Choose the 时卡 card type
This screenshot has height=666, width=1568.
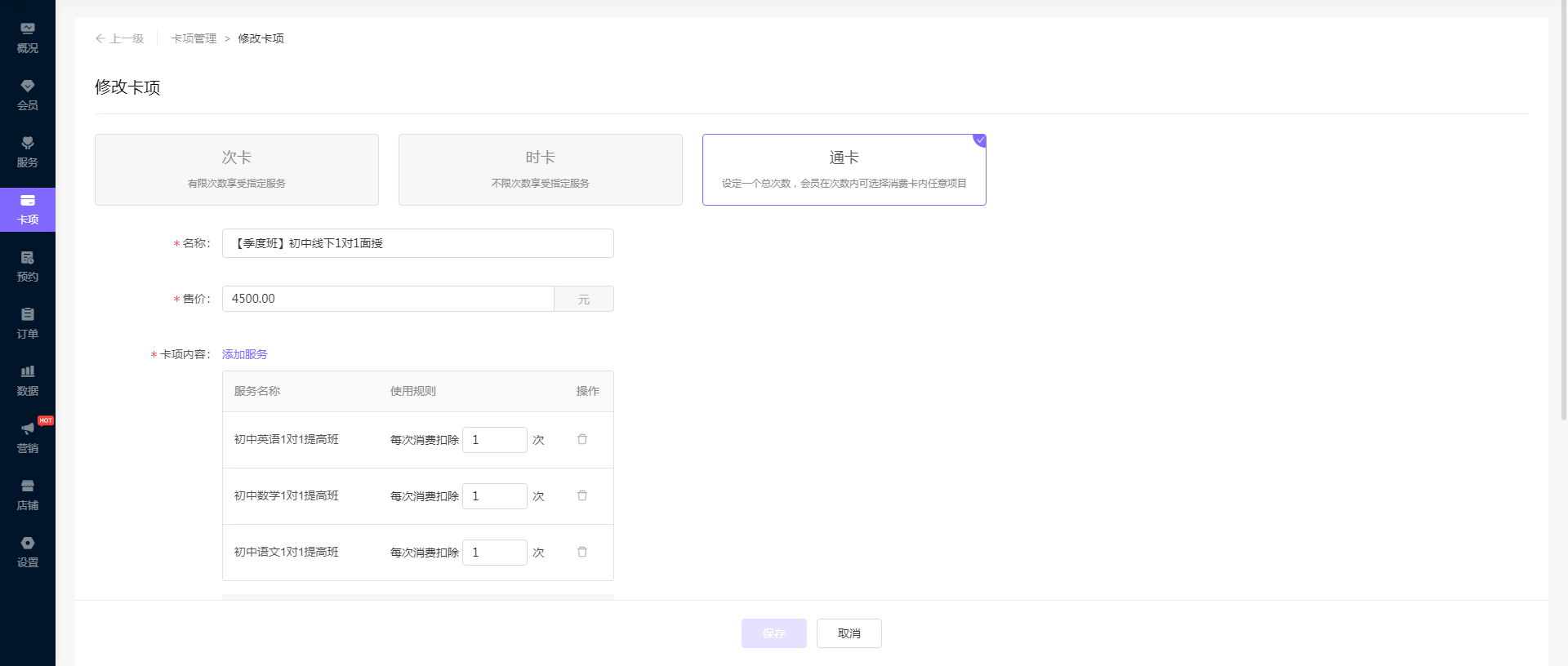pos(541,170)
